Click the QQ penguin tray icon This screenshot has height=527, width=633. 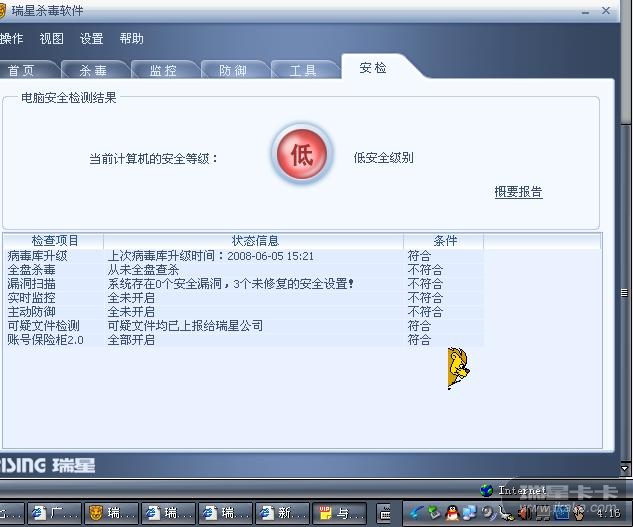click(452, 513)
